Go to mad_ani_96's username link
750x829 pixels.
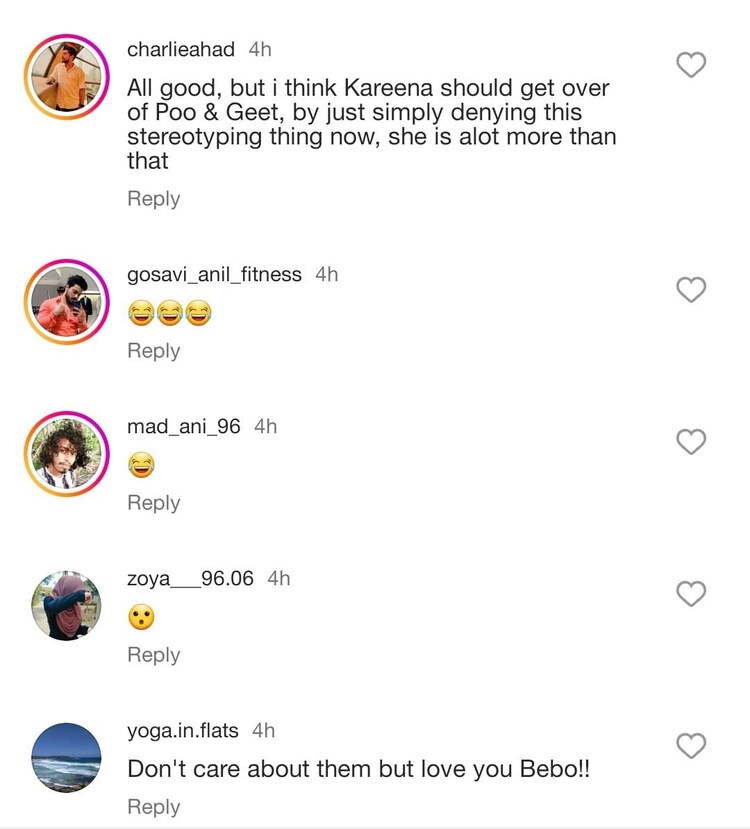(x=184, y=427)
